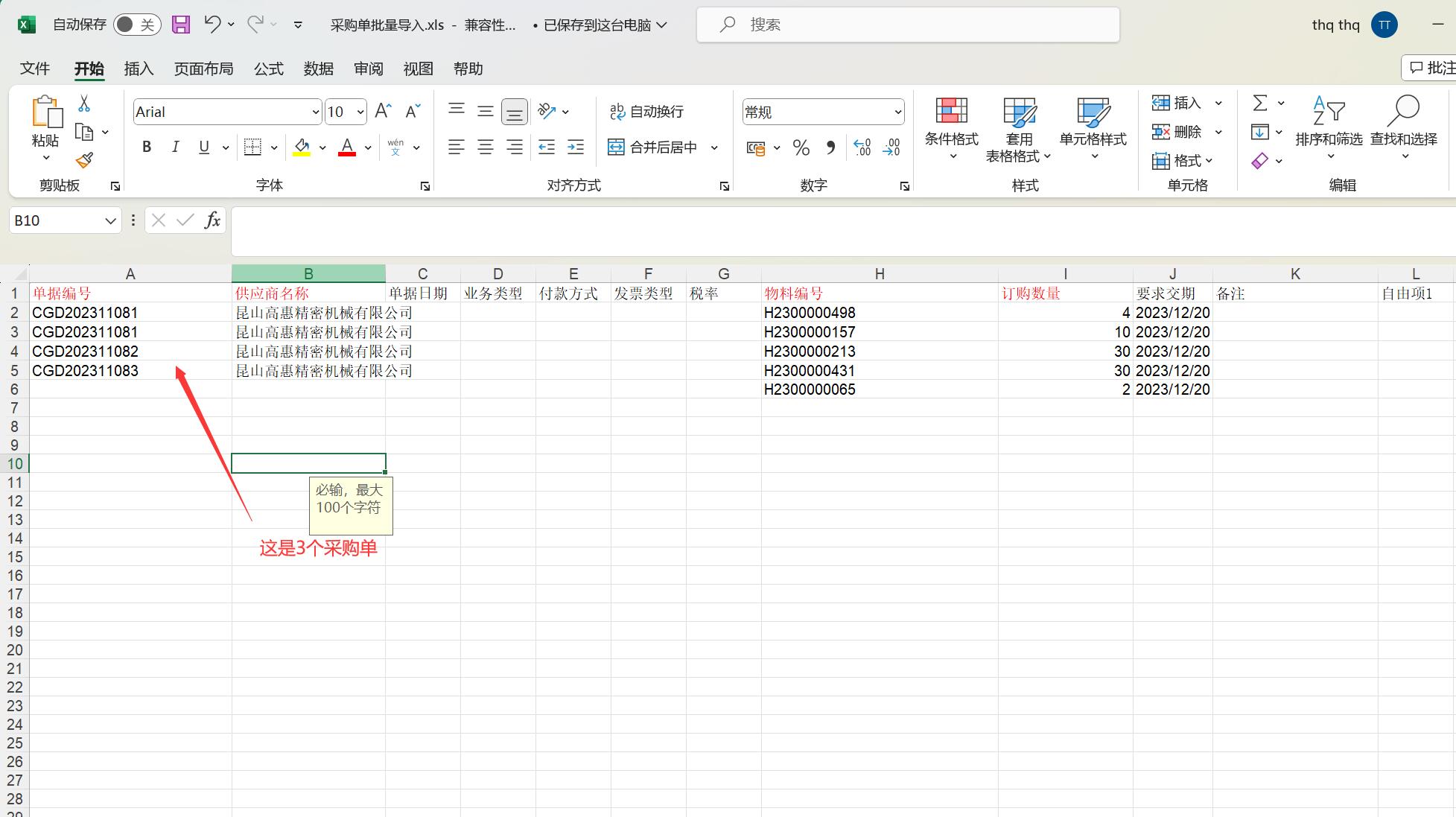
Task: Toggle the AutoSave switch
Action: click(136, 25)
